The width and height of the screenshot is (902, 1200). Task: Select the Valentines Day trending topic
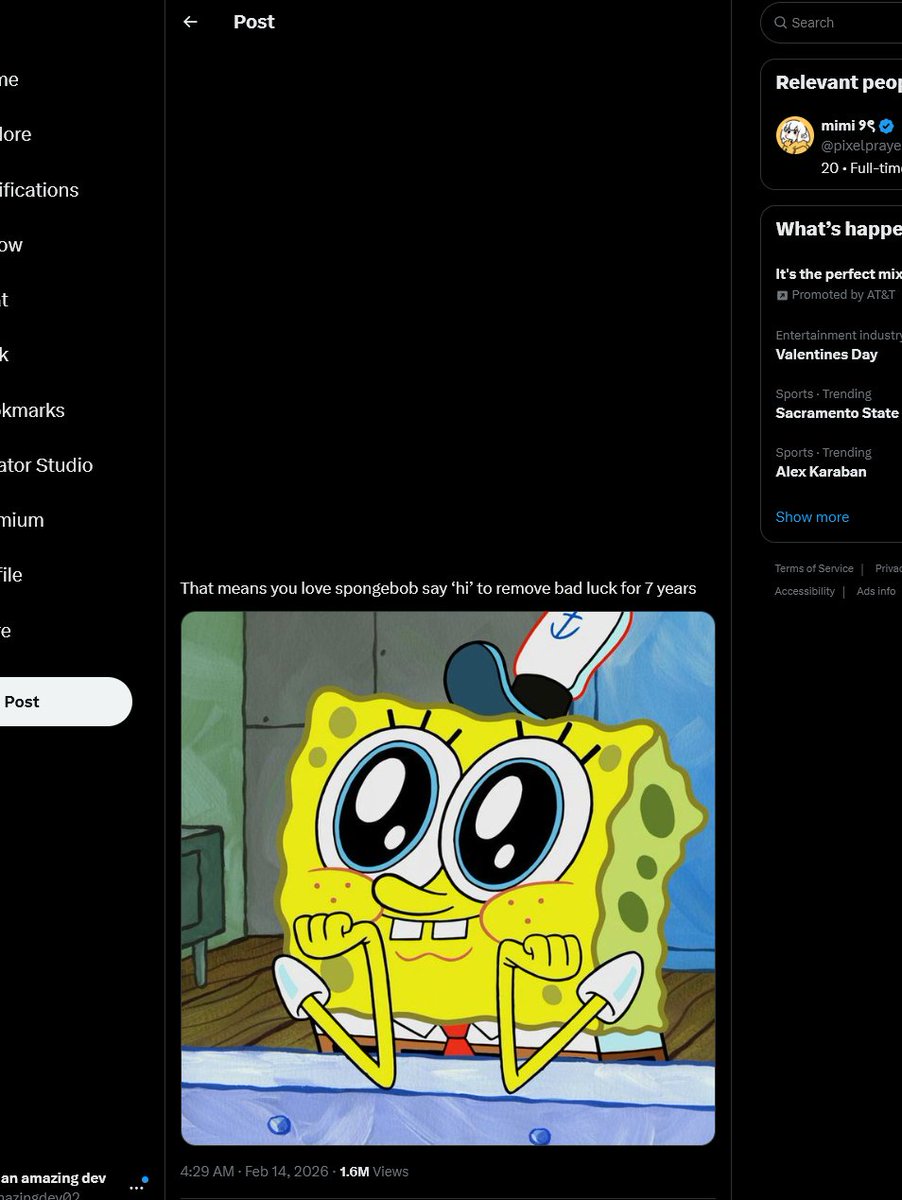(x=826, y=354)
